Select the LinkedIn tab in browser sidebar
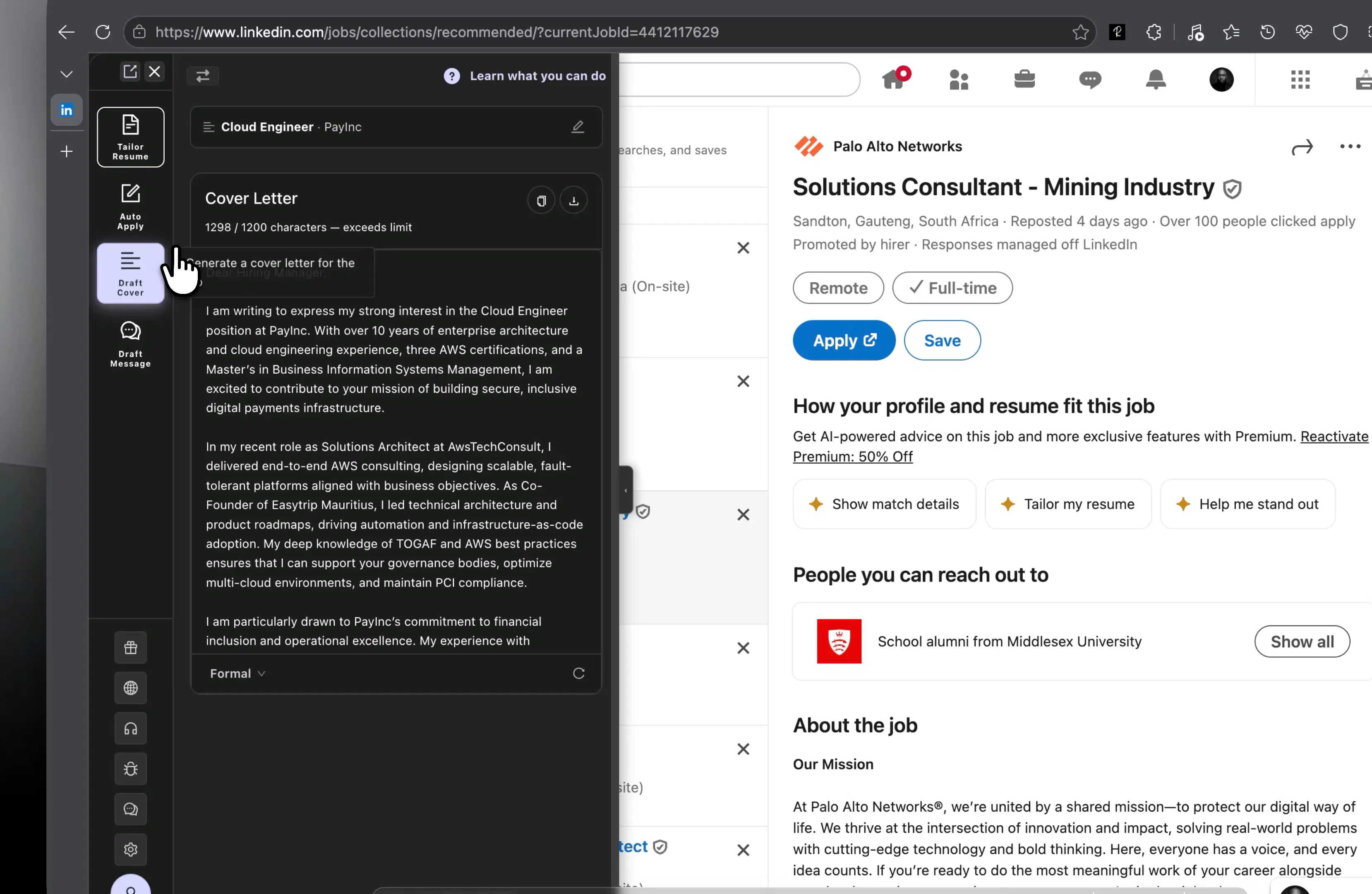The width and height of the screenshot is (1372, 894). [66, 110]
